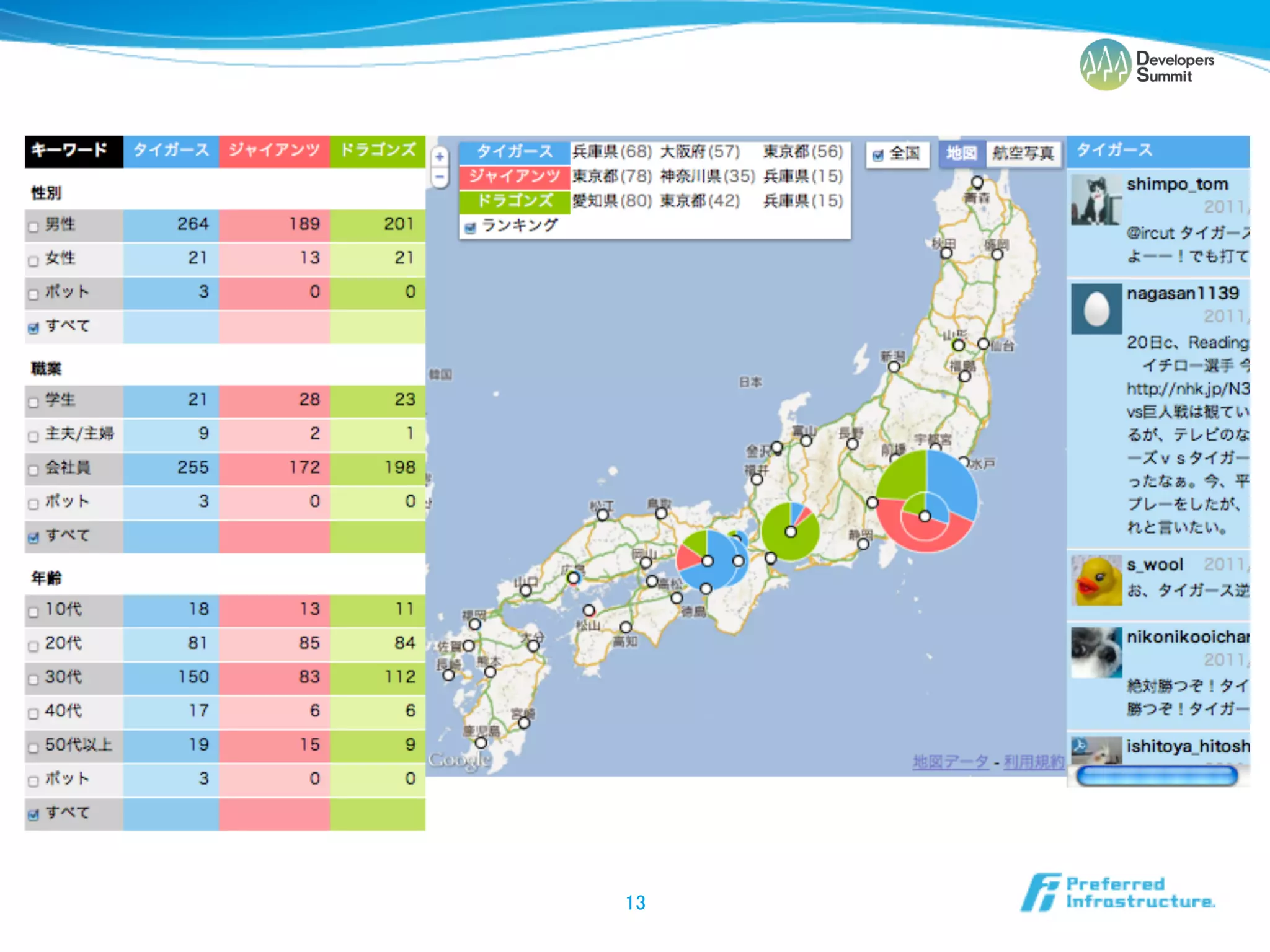Click the green Nagoya pie chart marker
Viewport: 1270px width, 952px height.
coord(789,531)
